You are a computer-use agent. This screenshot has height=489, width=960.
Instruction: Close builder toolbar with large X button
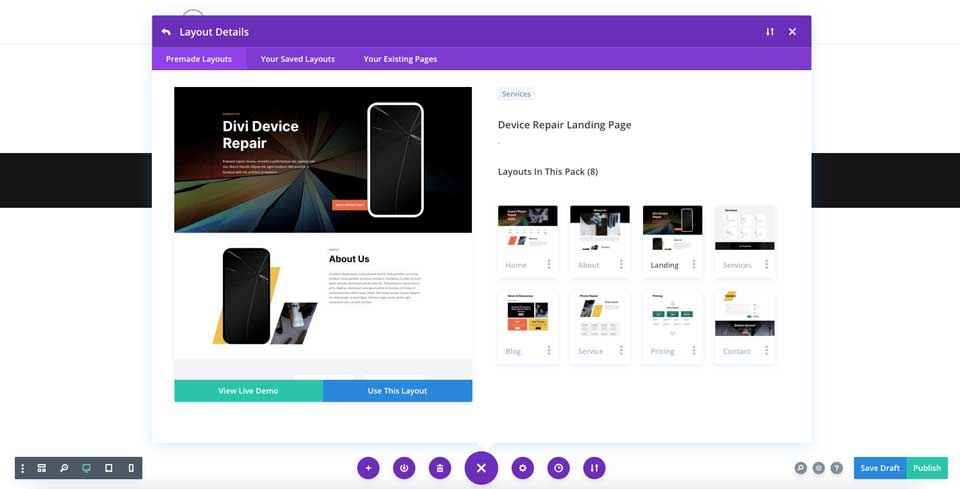point(481,468)
